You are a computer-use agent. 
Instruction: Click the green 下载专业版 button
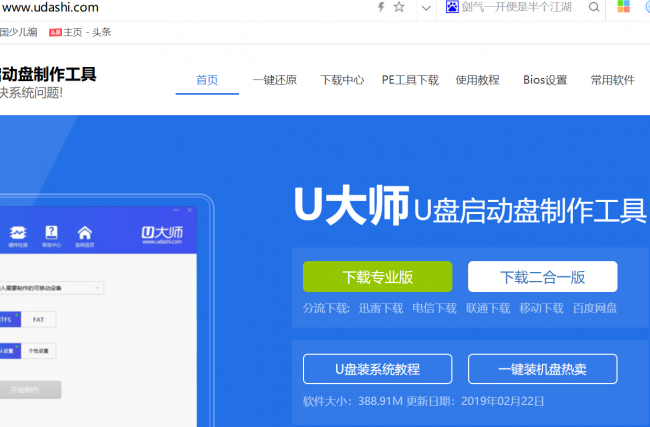[378, 277]
